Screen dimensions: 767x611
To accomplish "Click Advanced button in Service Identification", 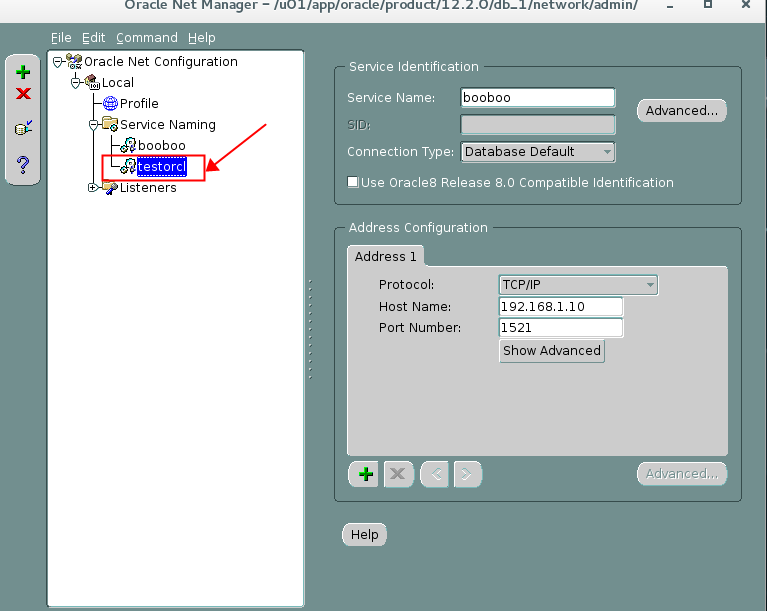I will pos(681,111).
